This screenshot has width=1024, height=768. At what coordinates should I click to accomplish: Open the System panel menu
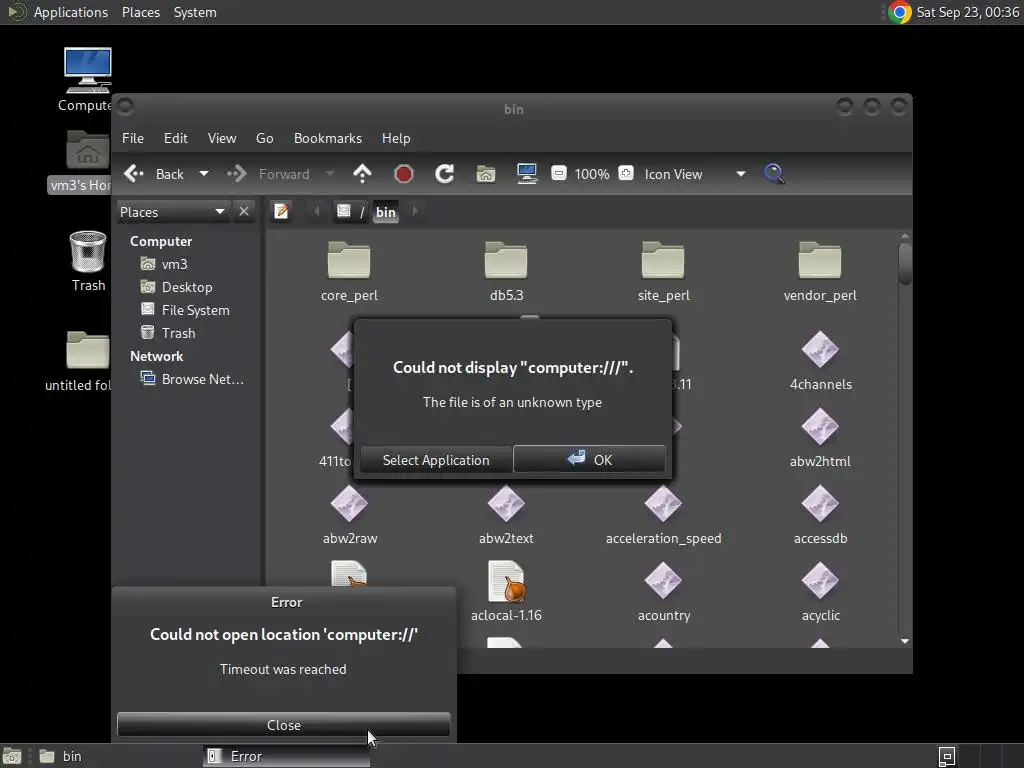tap(195, 12)
